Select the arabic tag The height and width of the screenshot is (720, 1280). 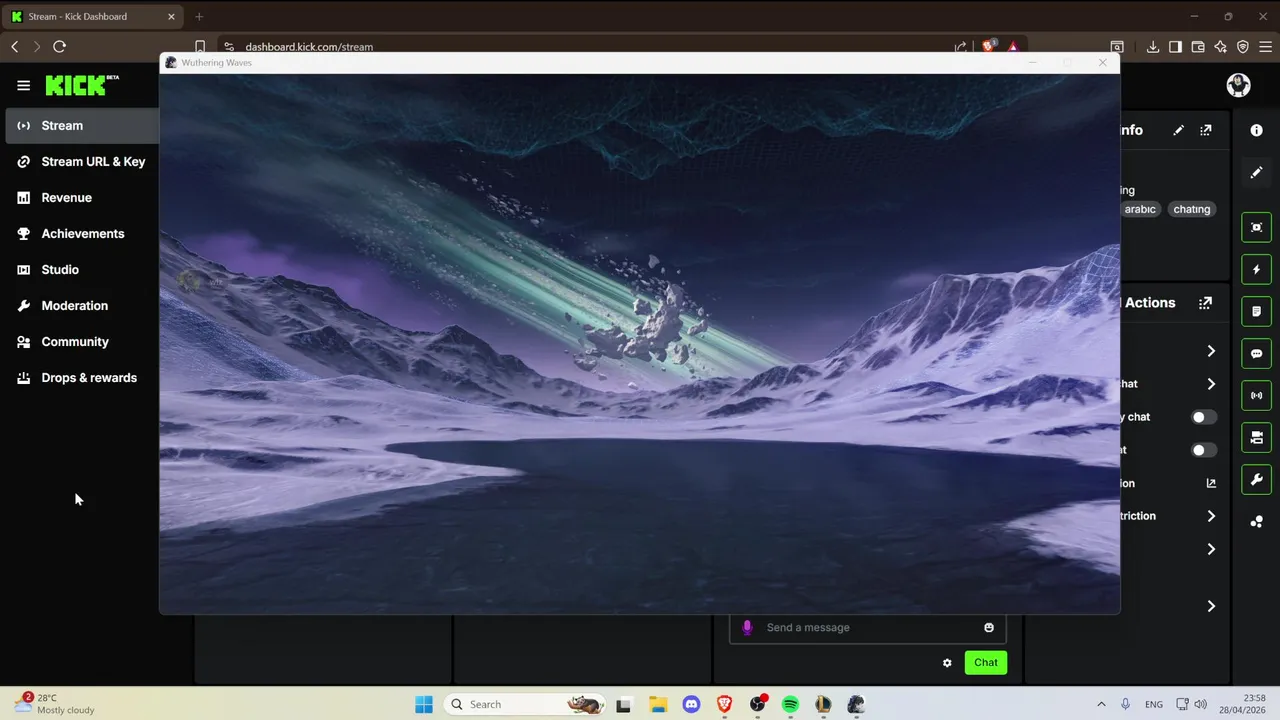tap(1140, 209)
